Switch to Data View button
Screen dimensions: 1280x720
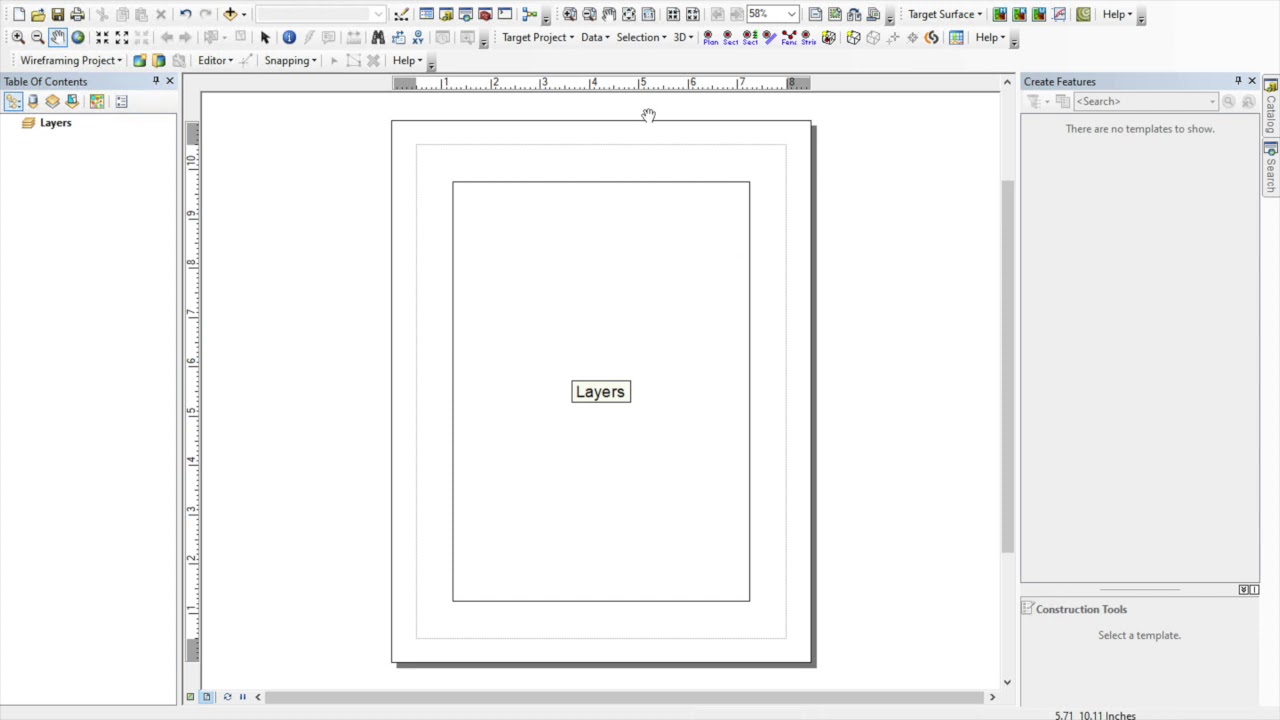[190, 697]
